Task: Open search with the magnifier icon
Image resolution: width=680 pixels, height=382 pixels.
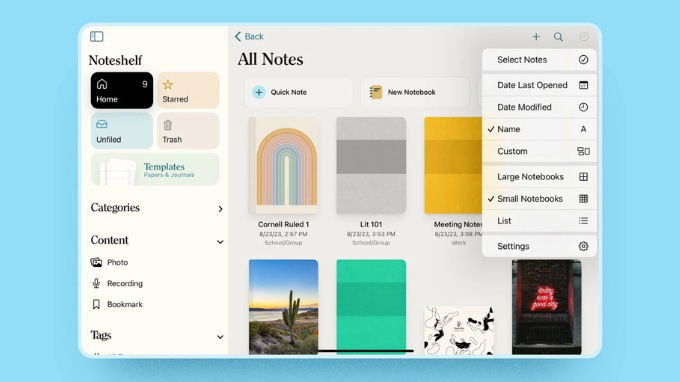Action: pos(559,37)
